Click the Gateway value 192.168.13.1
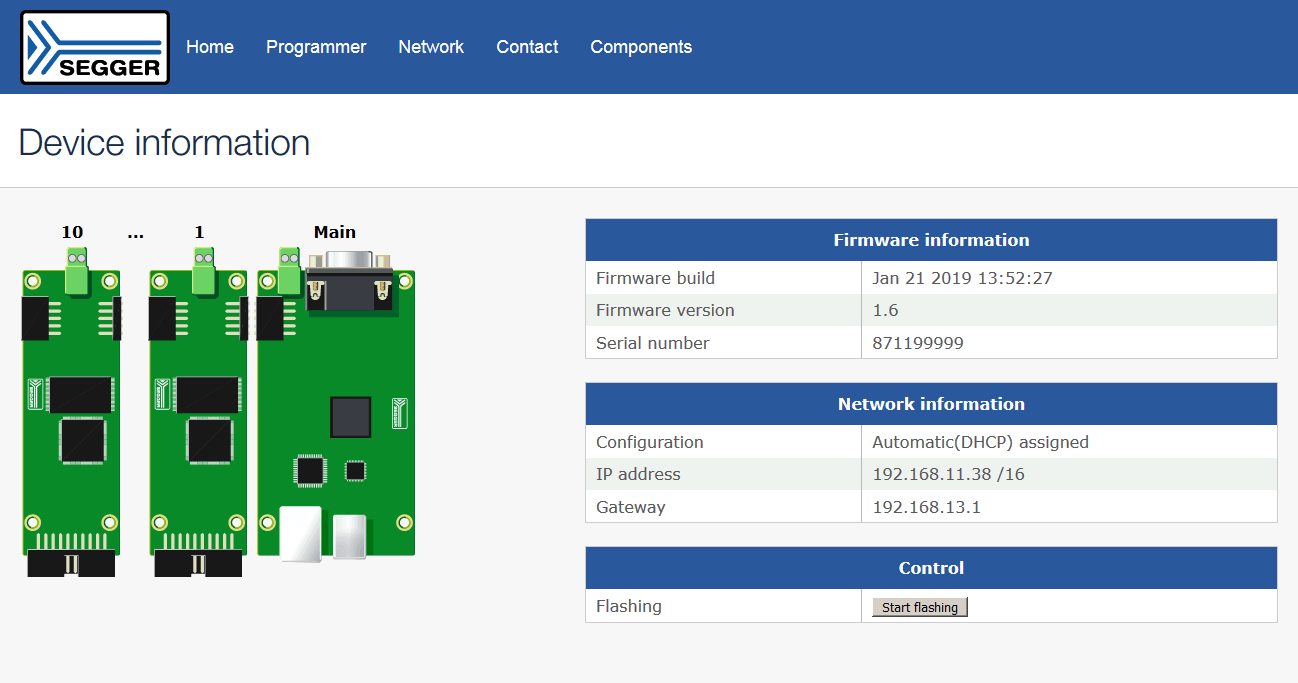This screenshot has width=1298, height=683. [x=926, y=507]
